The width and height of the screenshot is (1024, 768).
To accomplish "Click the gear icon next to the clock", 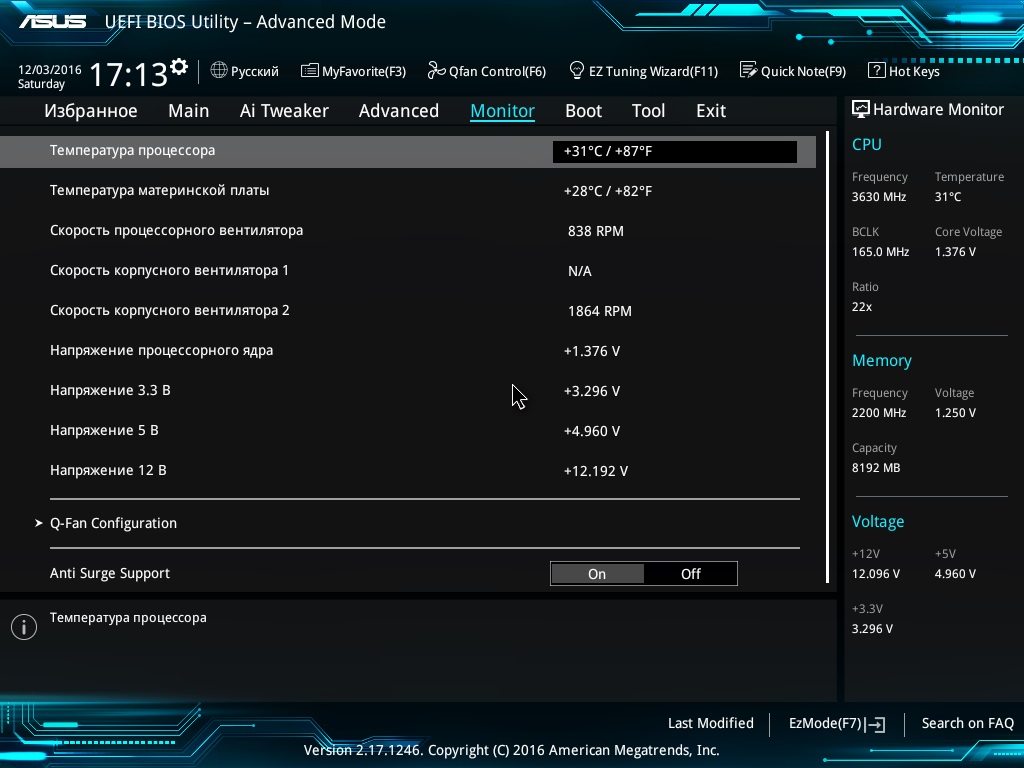I will click(x=179, y=66).
